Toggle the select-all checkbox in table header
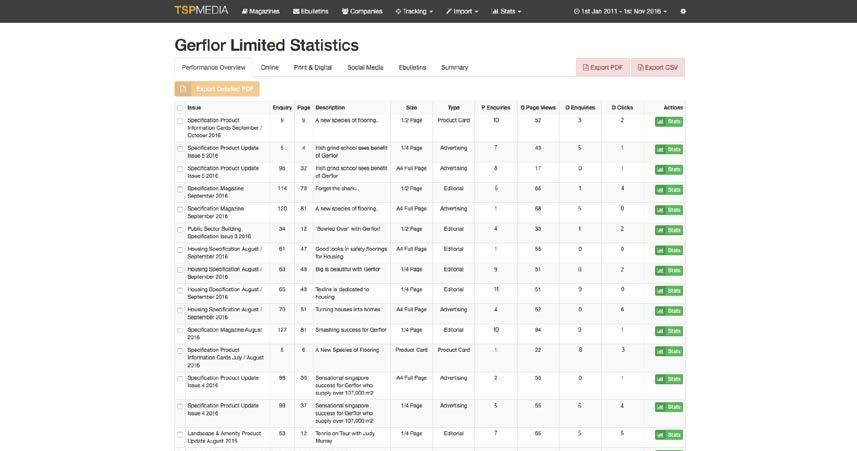 (x=180, y=108)
